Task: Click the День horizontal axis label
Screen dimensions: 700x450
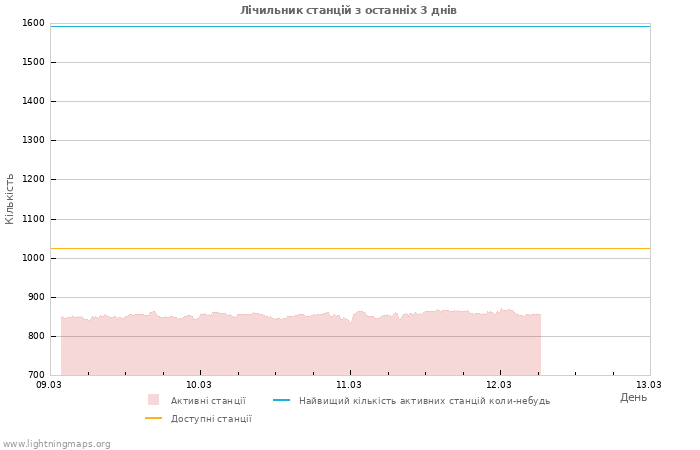Action: 633,397
